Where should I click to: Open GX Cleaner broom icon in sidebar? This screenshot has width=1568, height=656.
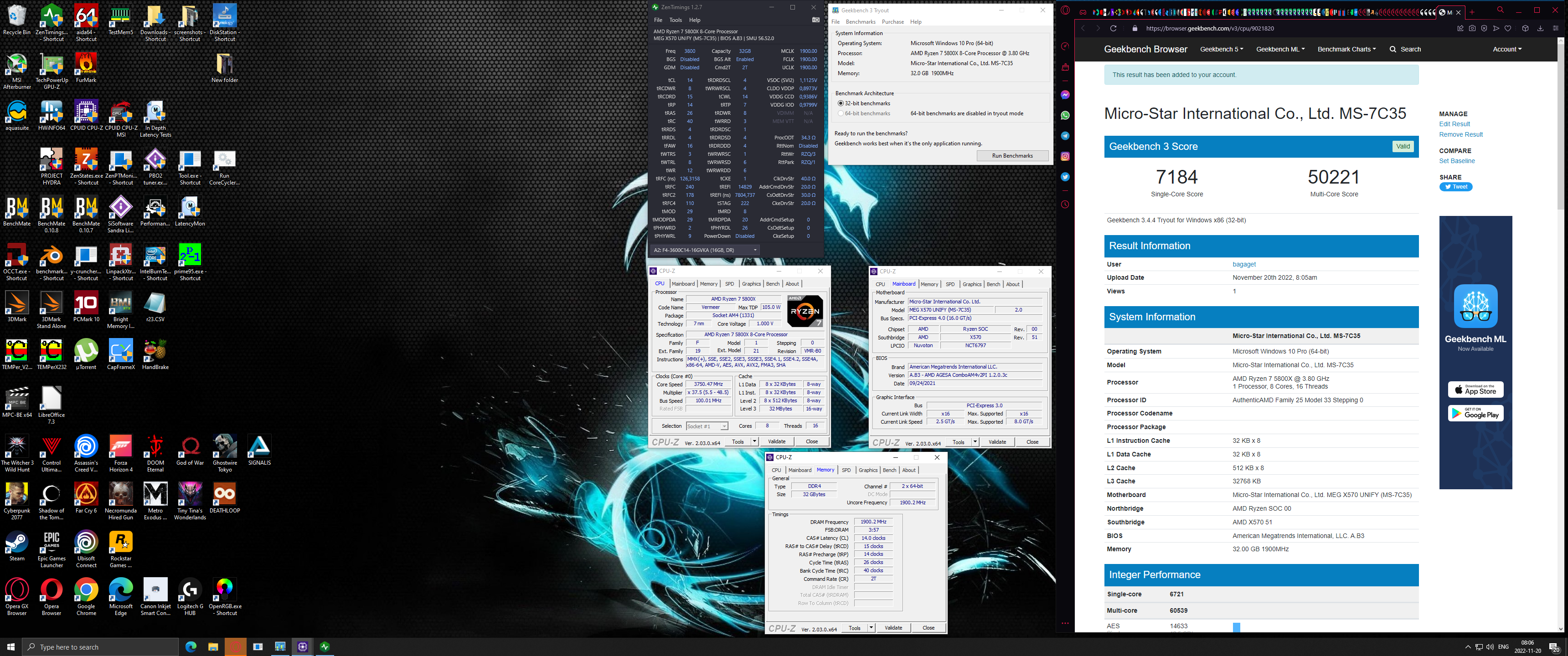coord(1065,67)
